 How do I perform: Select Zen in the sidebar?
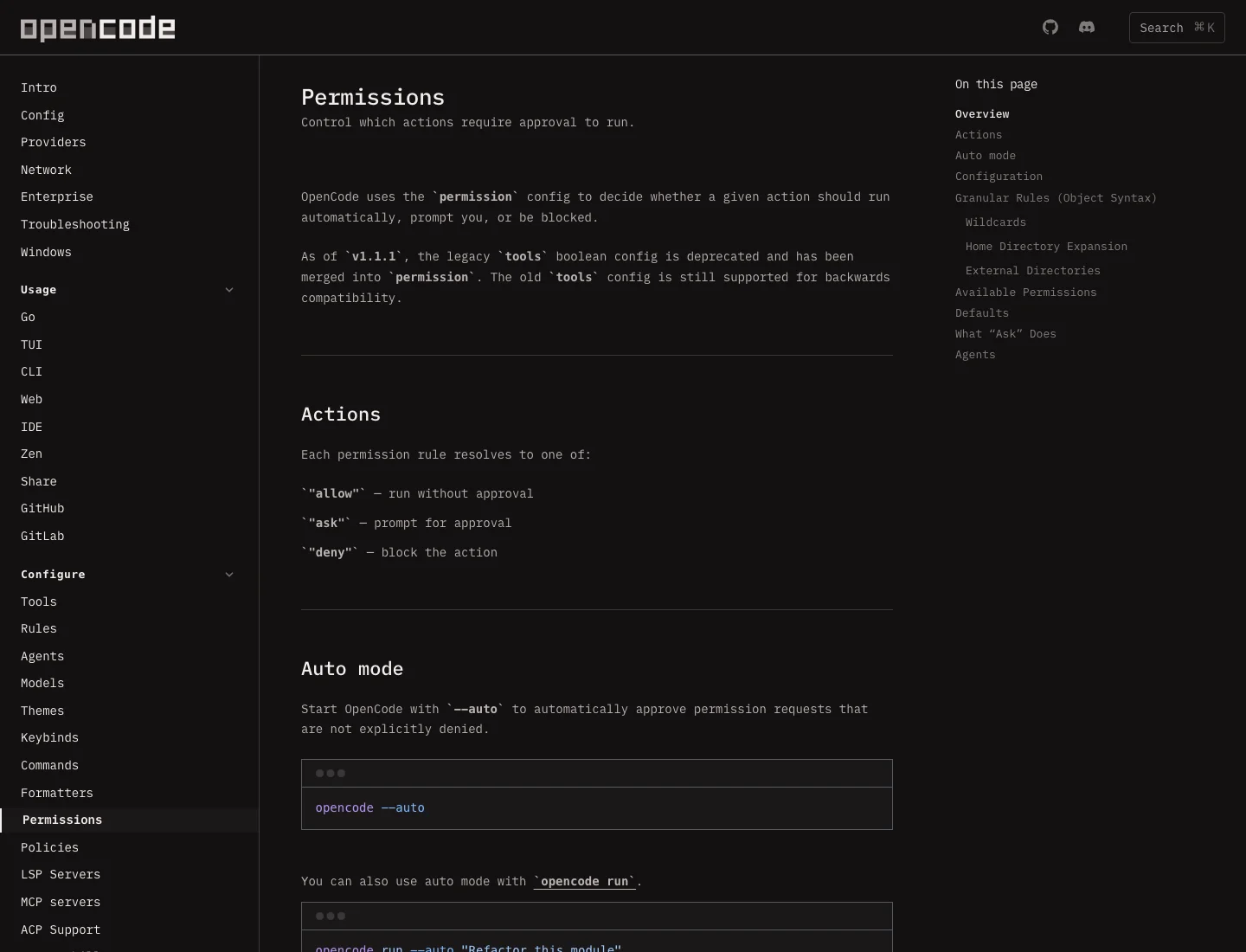31,453
